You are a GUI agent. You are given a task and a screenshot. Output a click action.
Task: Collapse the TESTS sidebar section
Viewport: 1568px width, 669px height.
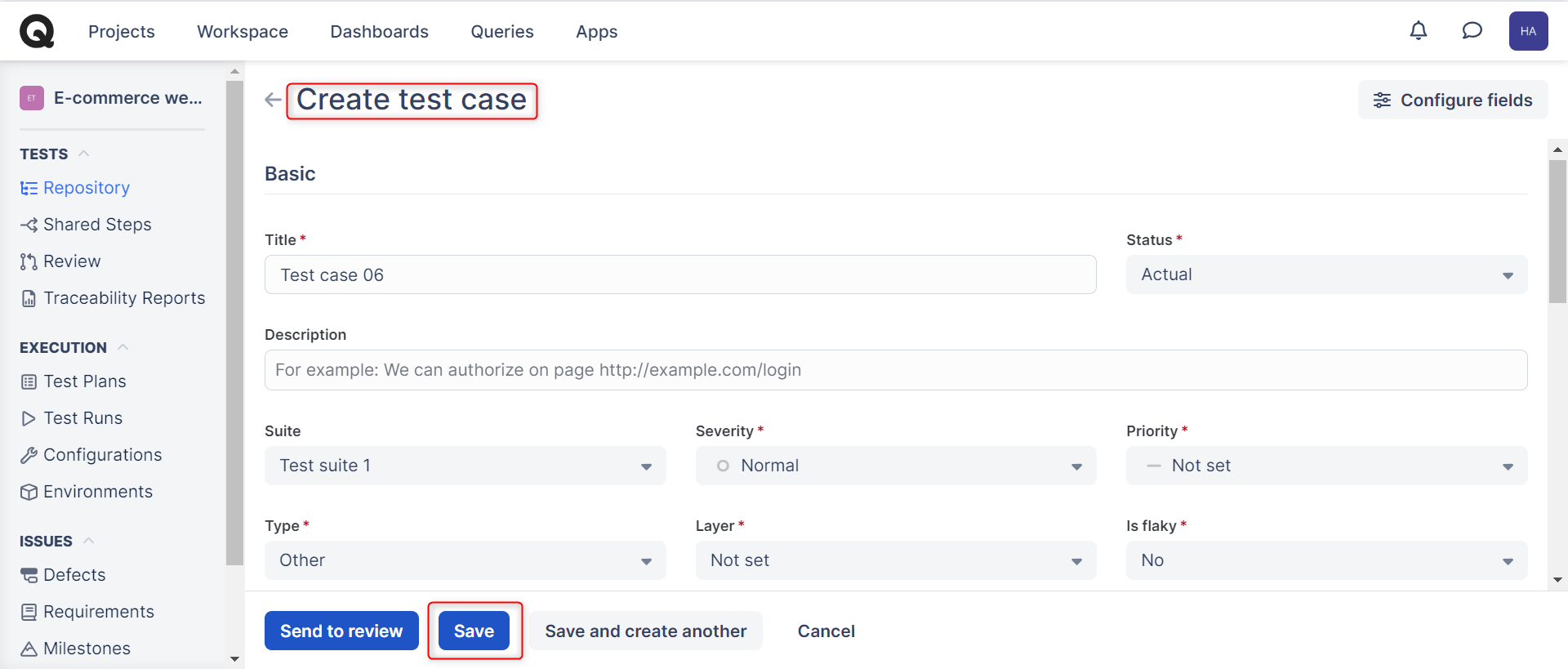83,154
